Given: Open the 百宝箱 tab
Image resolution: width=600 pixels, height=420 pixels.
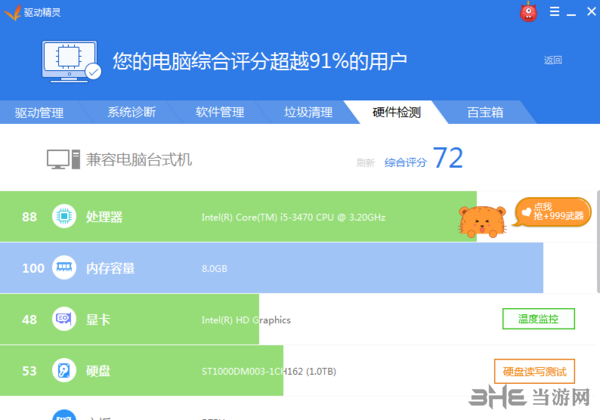Looking at the screenshot, I should click(485, 112).
